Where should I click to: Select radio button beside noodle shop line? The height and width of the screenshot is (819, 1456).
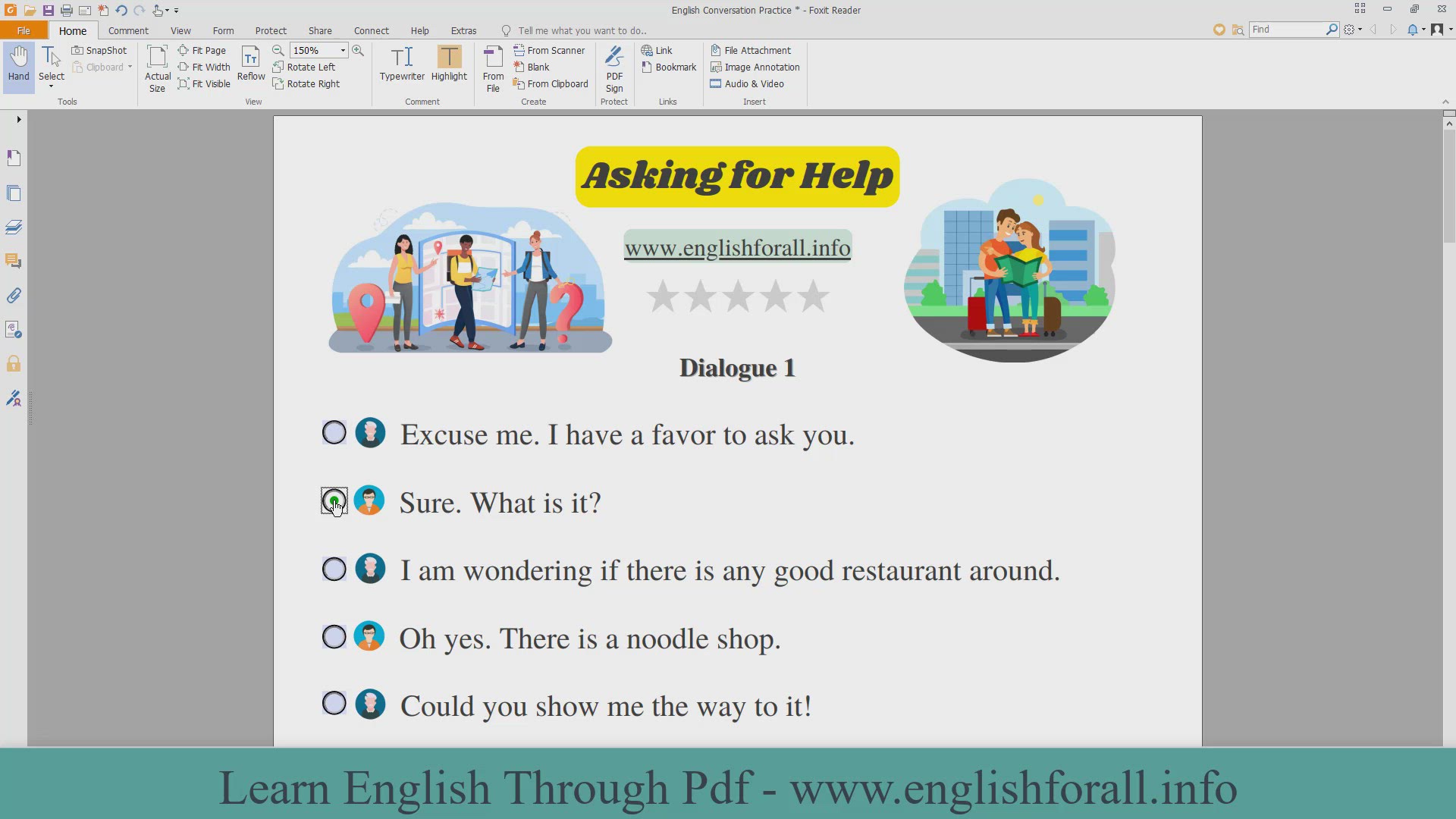334,637
